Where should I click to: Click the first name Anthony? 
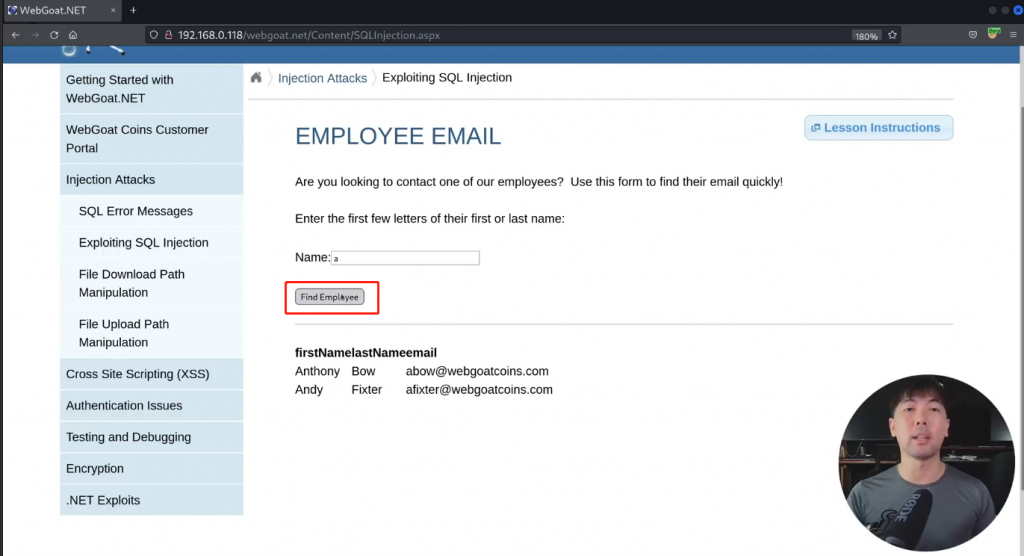(x=317, y=371)
